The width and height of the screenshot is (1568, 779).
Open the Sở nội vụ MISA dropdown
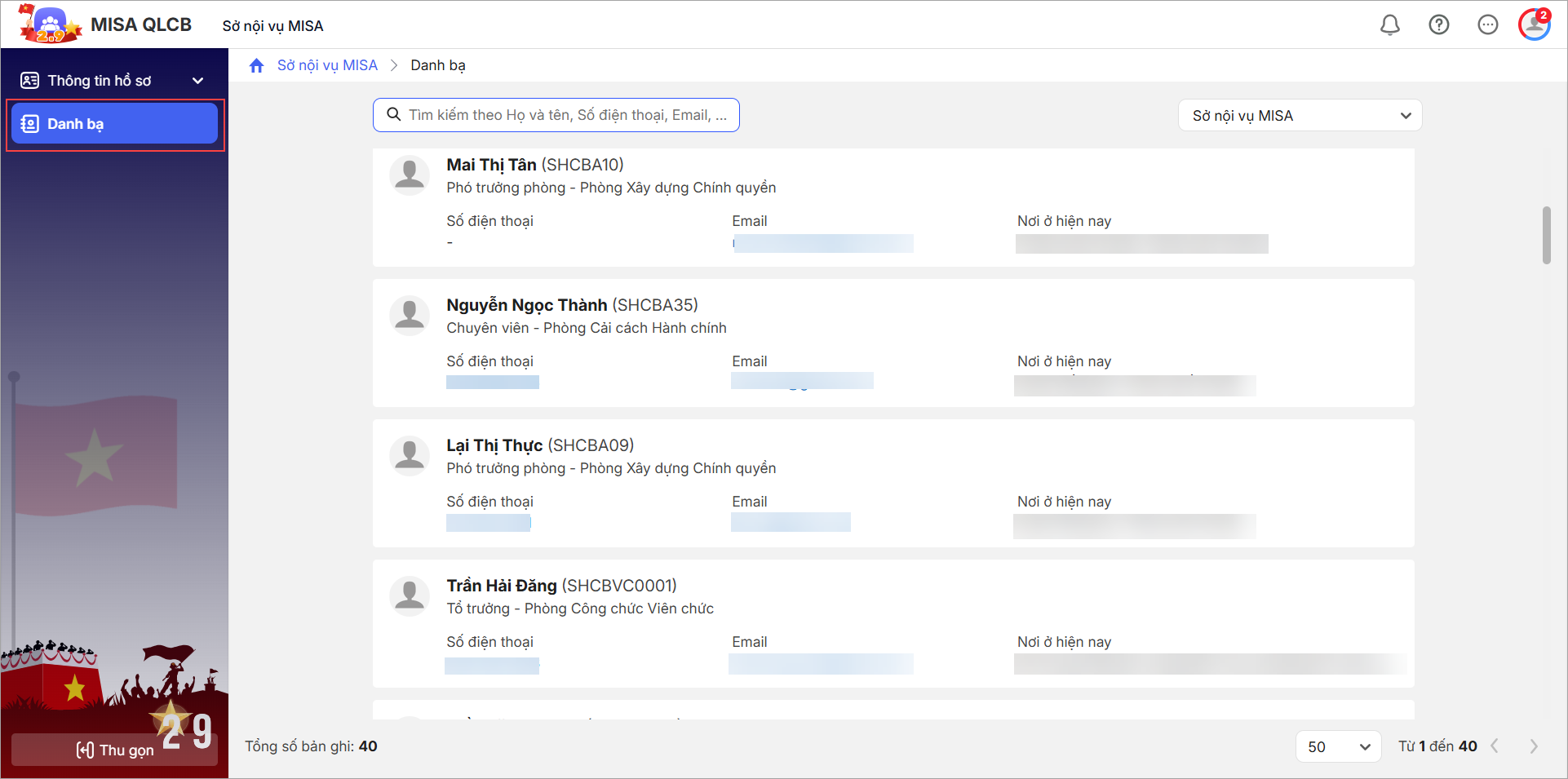tap(1300, 116)
